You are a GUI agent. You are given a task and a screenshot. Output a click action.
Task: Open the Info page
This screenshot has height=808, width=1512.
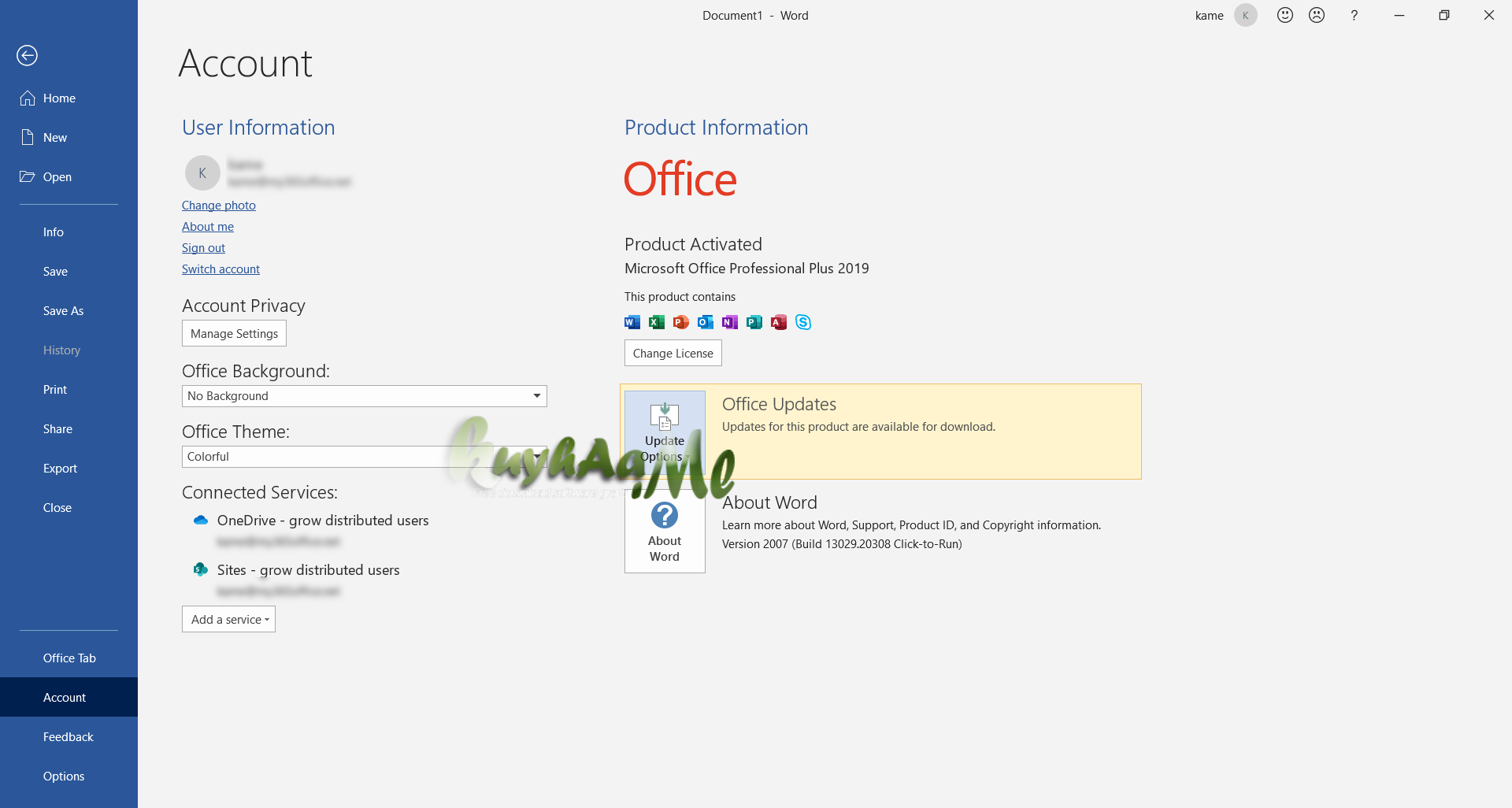coord(69,232)
